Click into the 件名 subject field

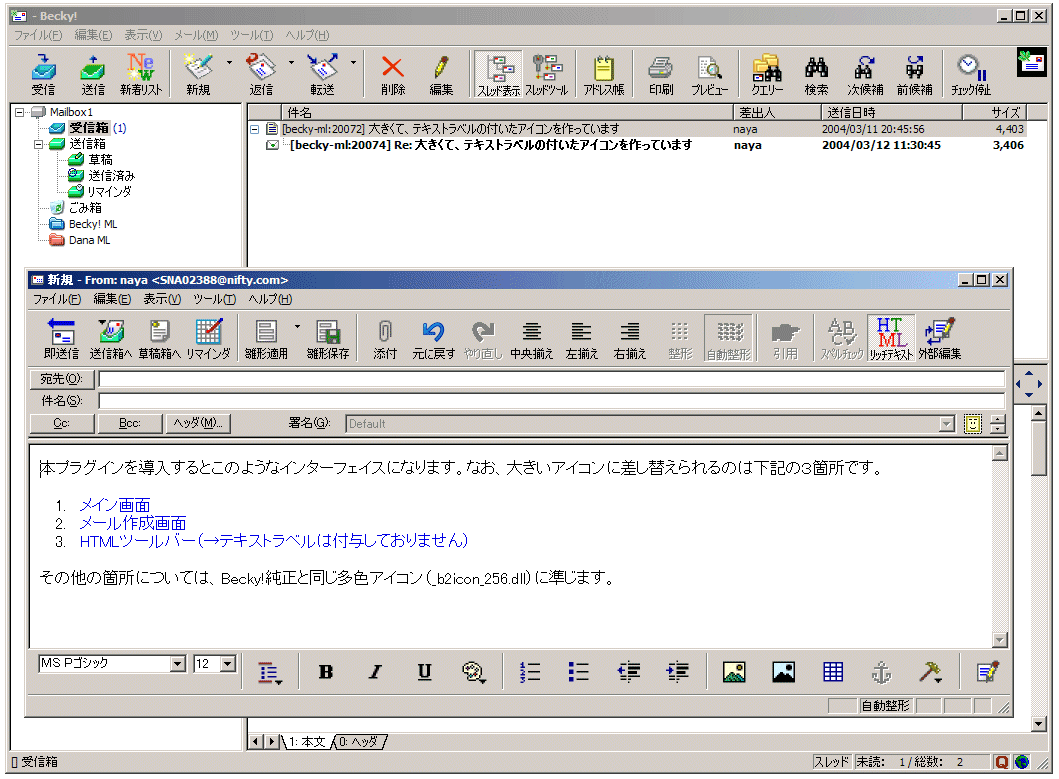tap(551, 401)
